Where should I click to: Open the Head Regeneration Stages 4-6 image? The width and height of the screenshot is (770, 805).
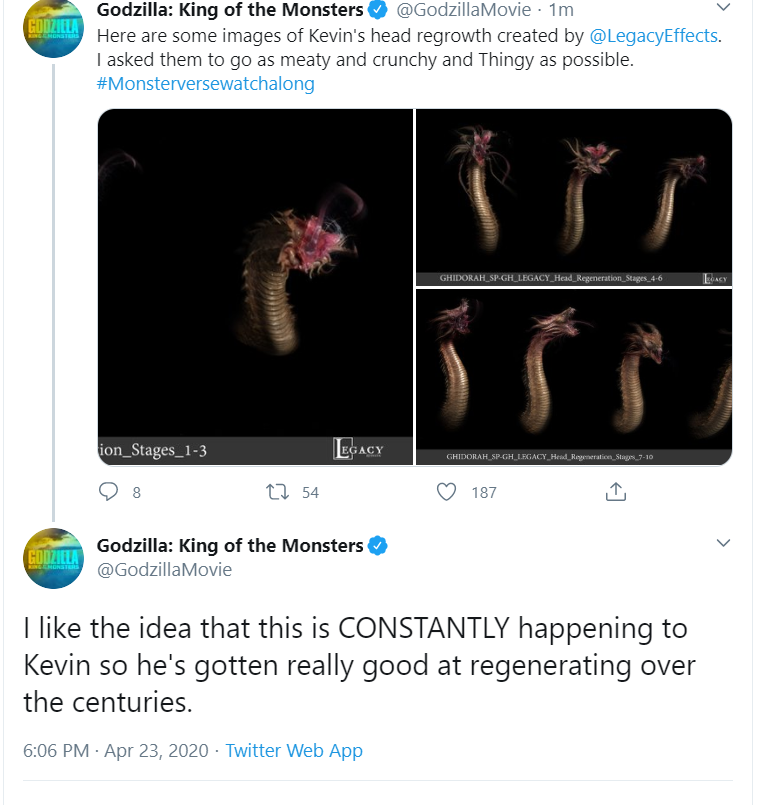tap(574, 197)
